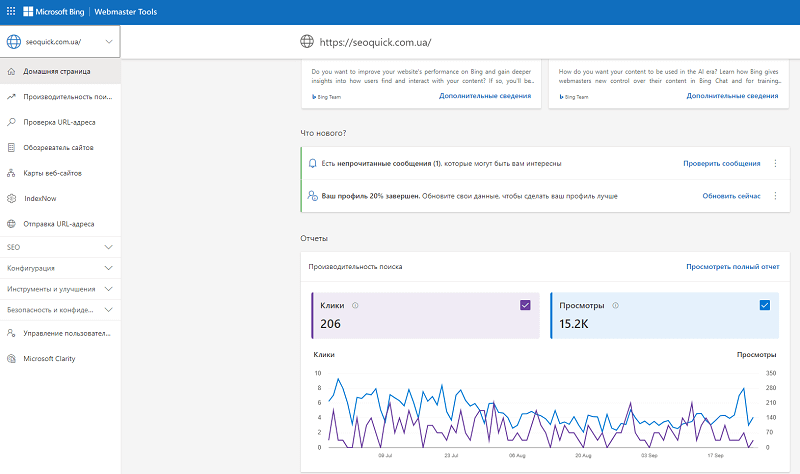Click the info icon next to Клики
Viewport: 800px width, 474px height.
coord(355,306)
